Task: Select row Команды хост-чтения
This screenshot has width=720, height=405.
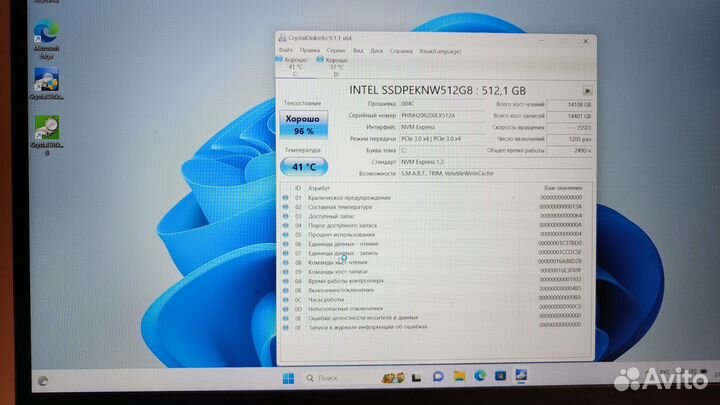Action: [433, 262]
